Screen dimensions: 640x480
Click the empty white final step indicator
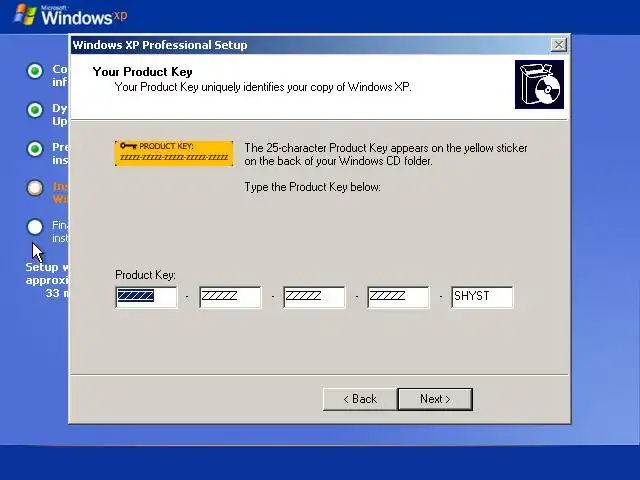pos(35,227)
